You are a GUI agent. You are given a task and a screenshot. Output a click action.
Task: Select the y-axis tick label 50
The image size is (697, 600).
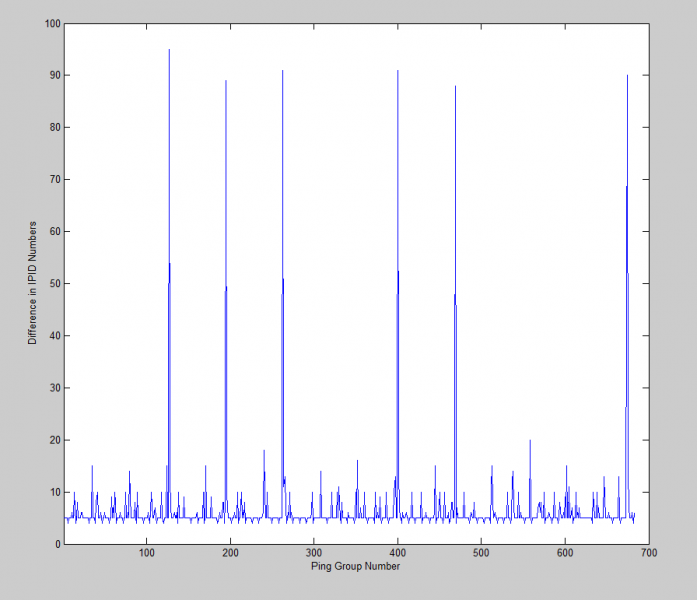54,284
